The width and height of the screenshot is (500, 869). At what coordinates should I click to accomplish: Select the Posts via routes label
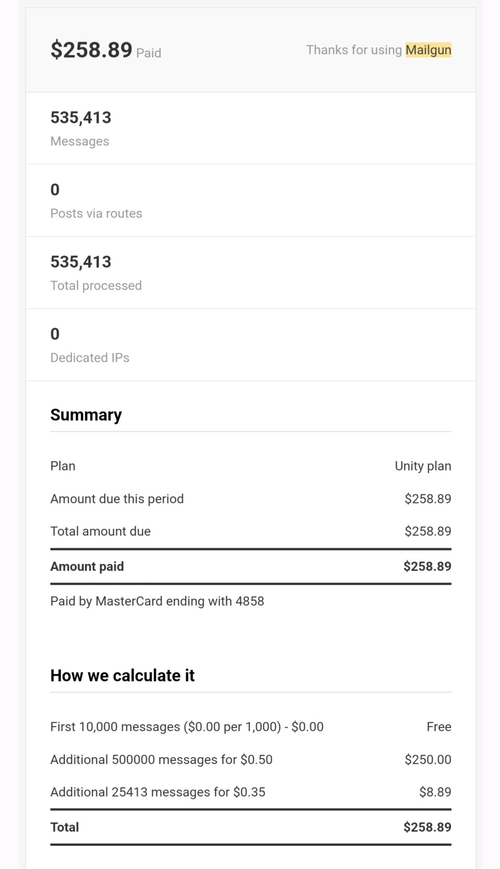[x=96, y=213]
